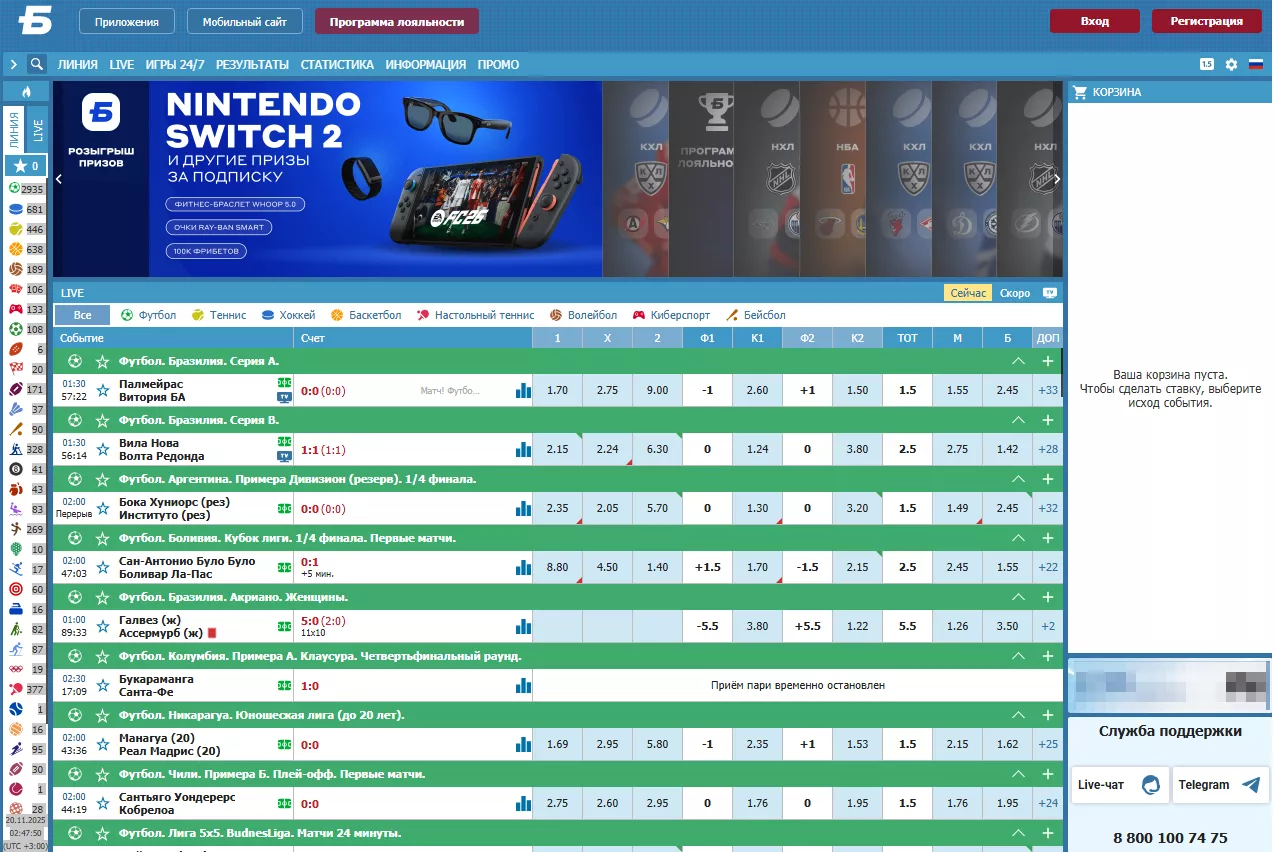Viewport: 1274px width, 852px height.
Task: Star the Бока Хуниорс (рез) match
Action: 102,509
